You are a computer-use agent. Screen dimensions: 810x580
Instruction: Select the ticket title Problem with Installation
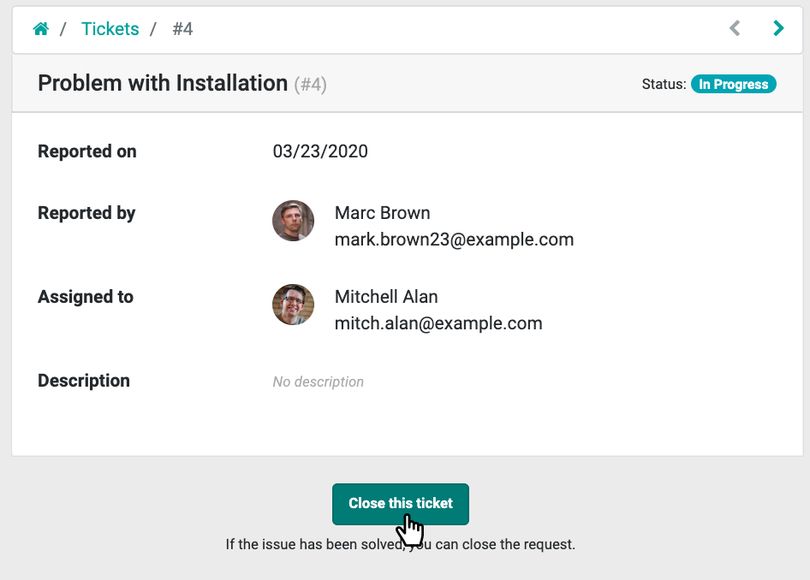click(160, 83)
